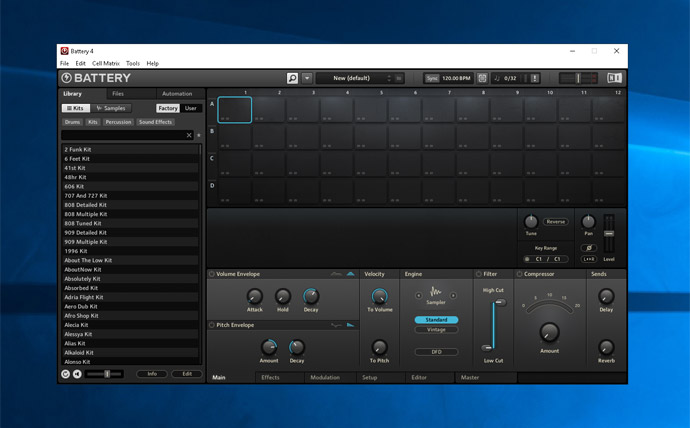Open the Edit menu
Screen dimensions: 690x428
point(81,63)
